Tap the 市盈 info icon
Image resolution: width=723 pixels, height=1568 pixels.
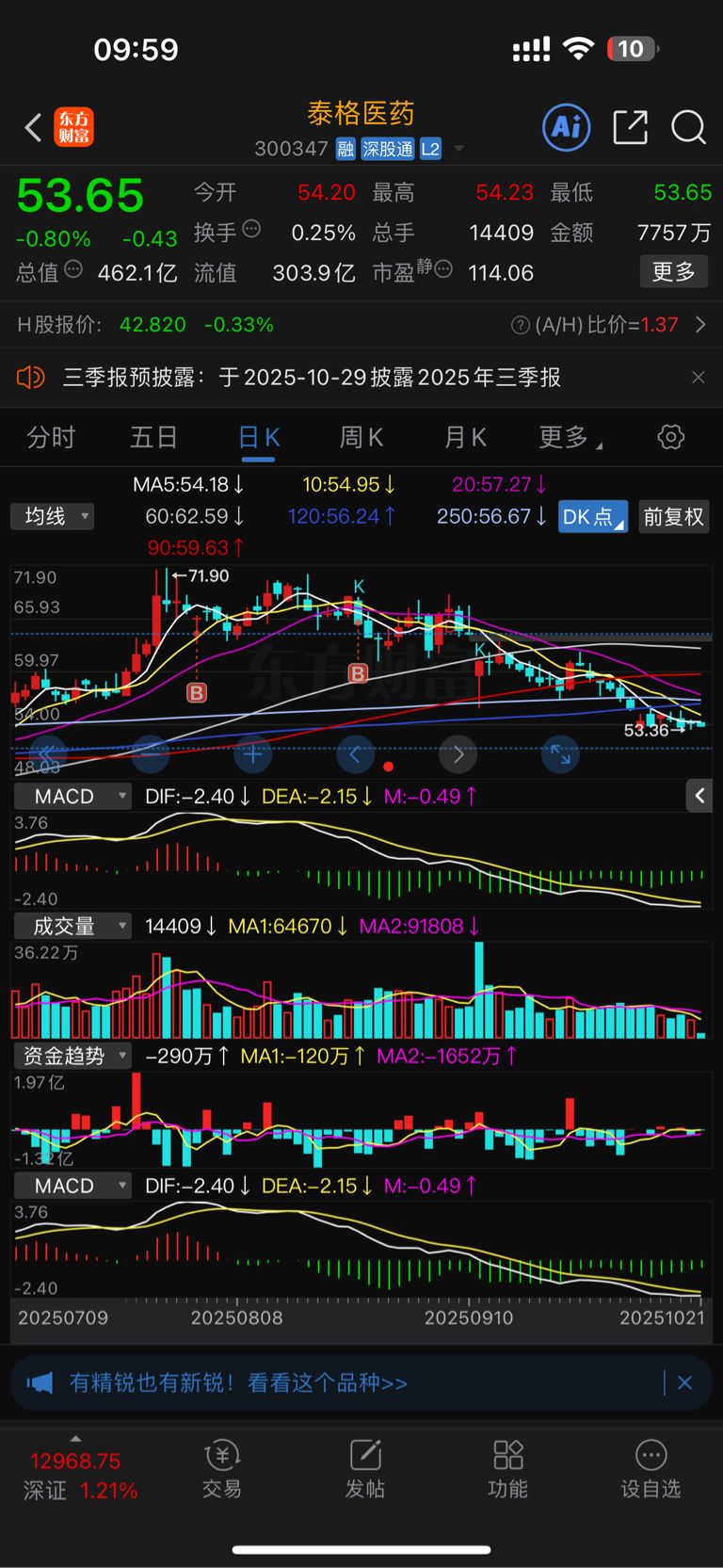pos(442,270)
